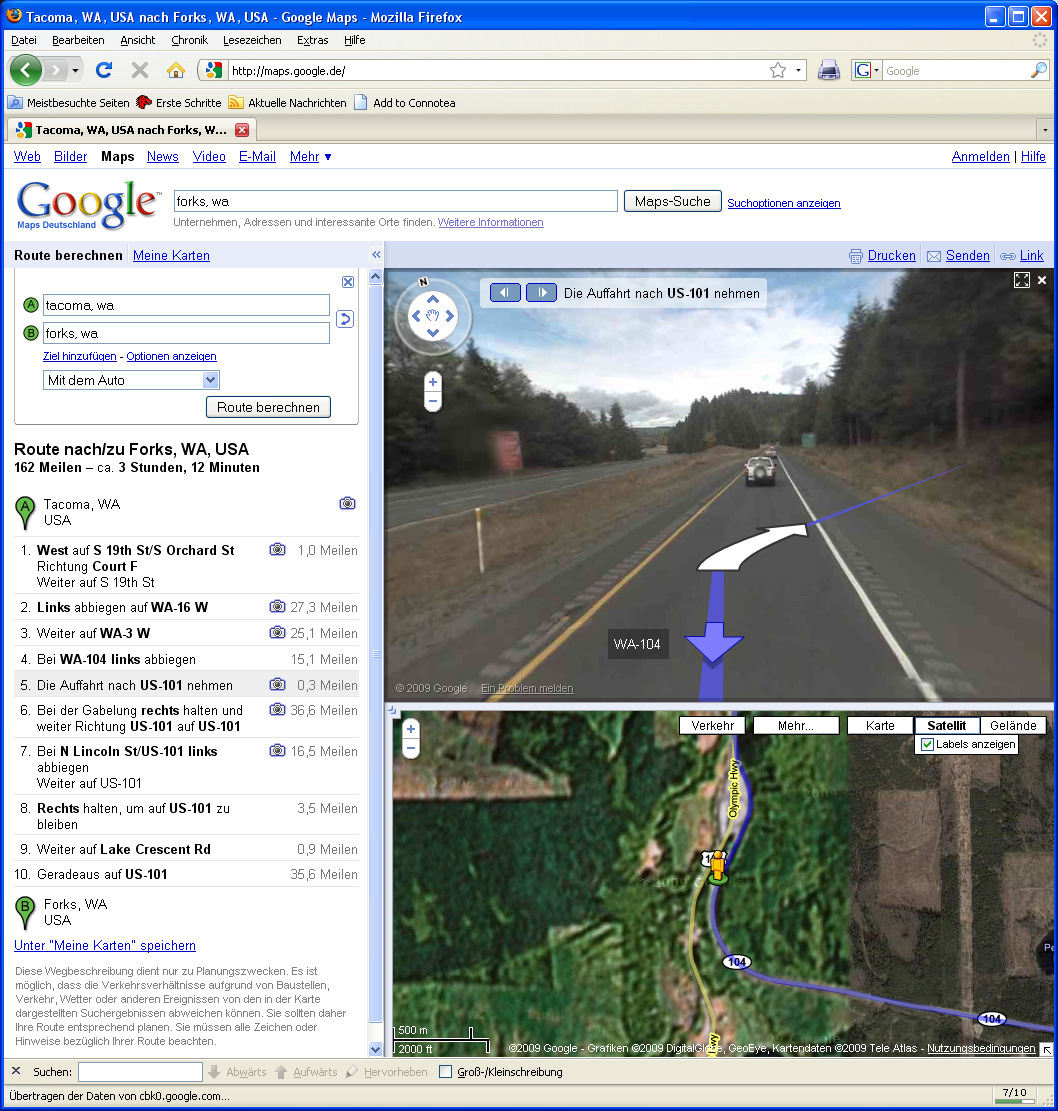
Task: Click the destination field containing forks, wa
Action: pos(186,333)
